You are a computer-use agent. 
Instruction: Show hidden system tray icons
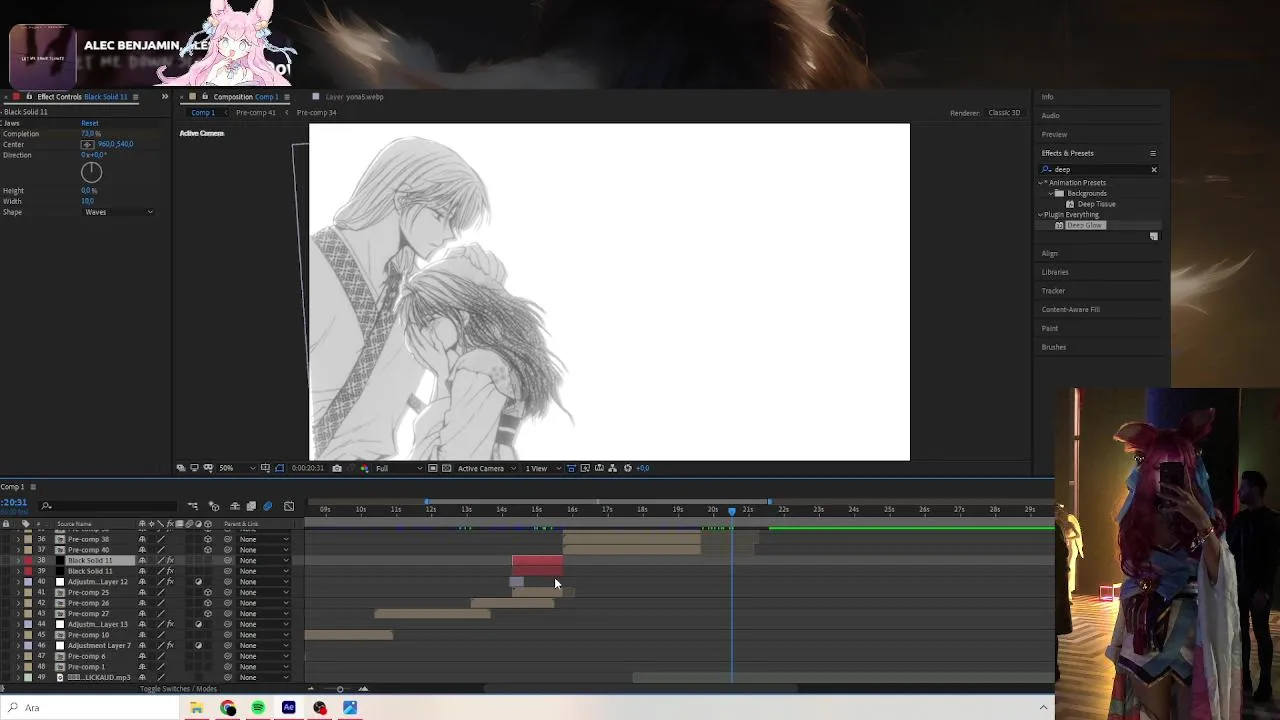point(1043,708)
